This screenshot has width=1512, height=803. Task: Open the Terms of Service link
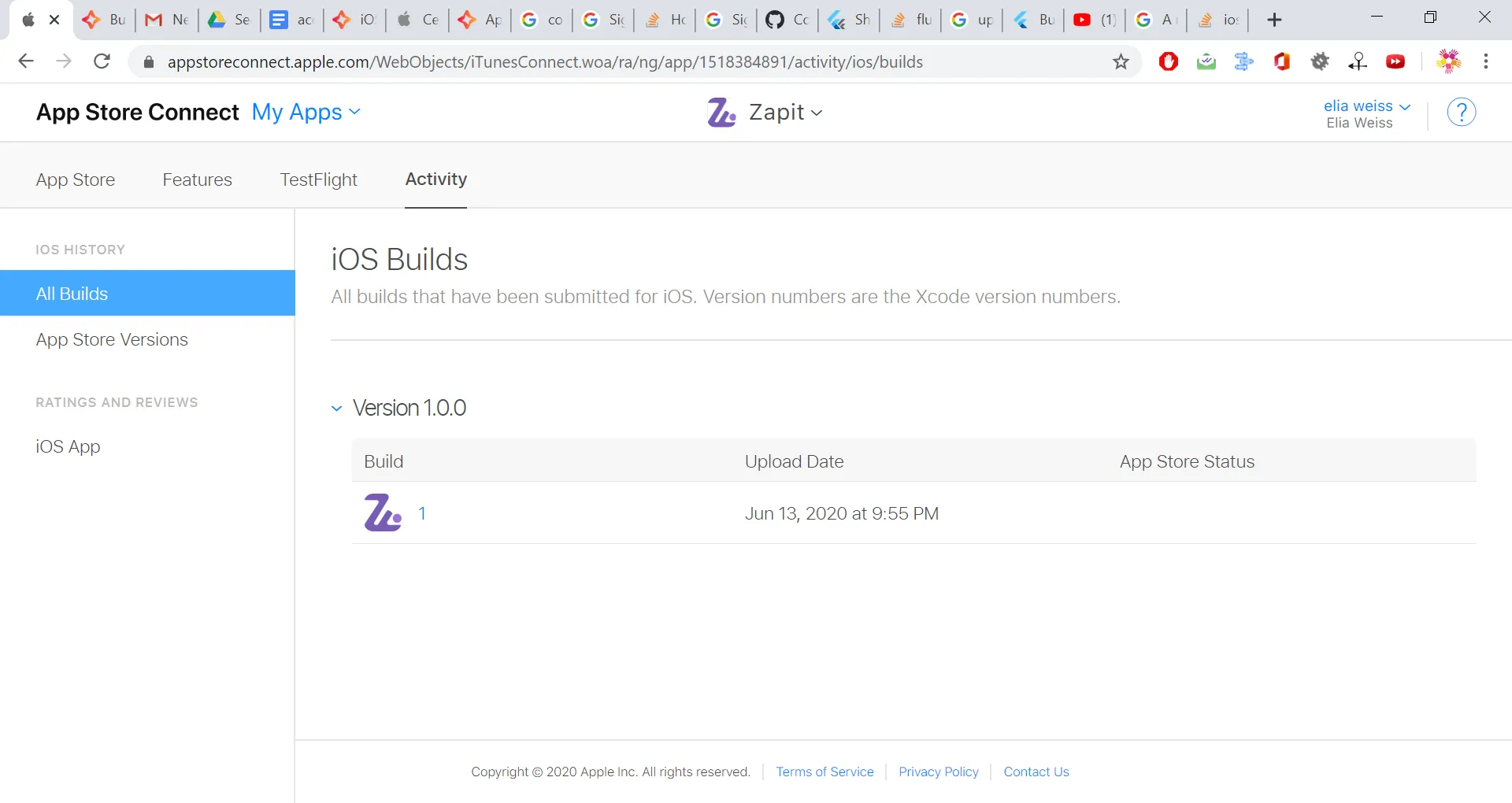click(825, 772)
